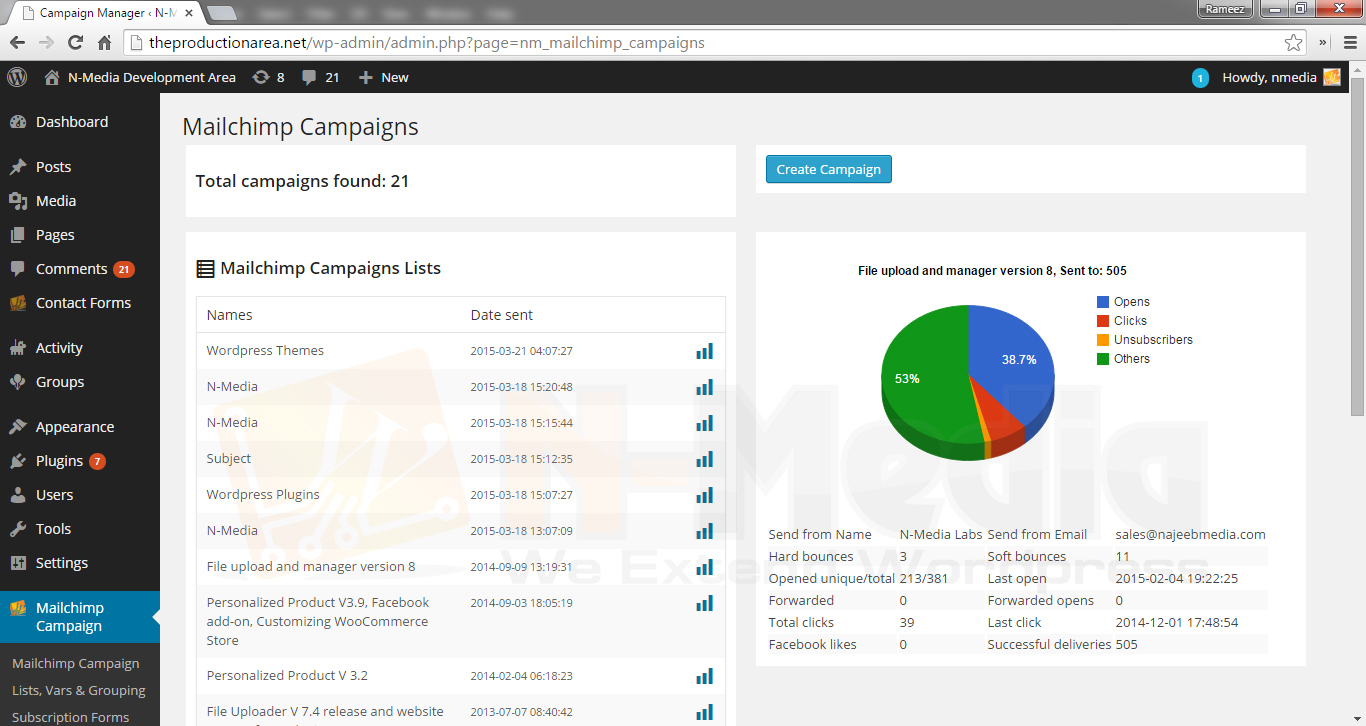Show stats chart for File upload and manager version 8
The width and height of the screenshot is (1366, 726).
tap(705, 567)
